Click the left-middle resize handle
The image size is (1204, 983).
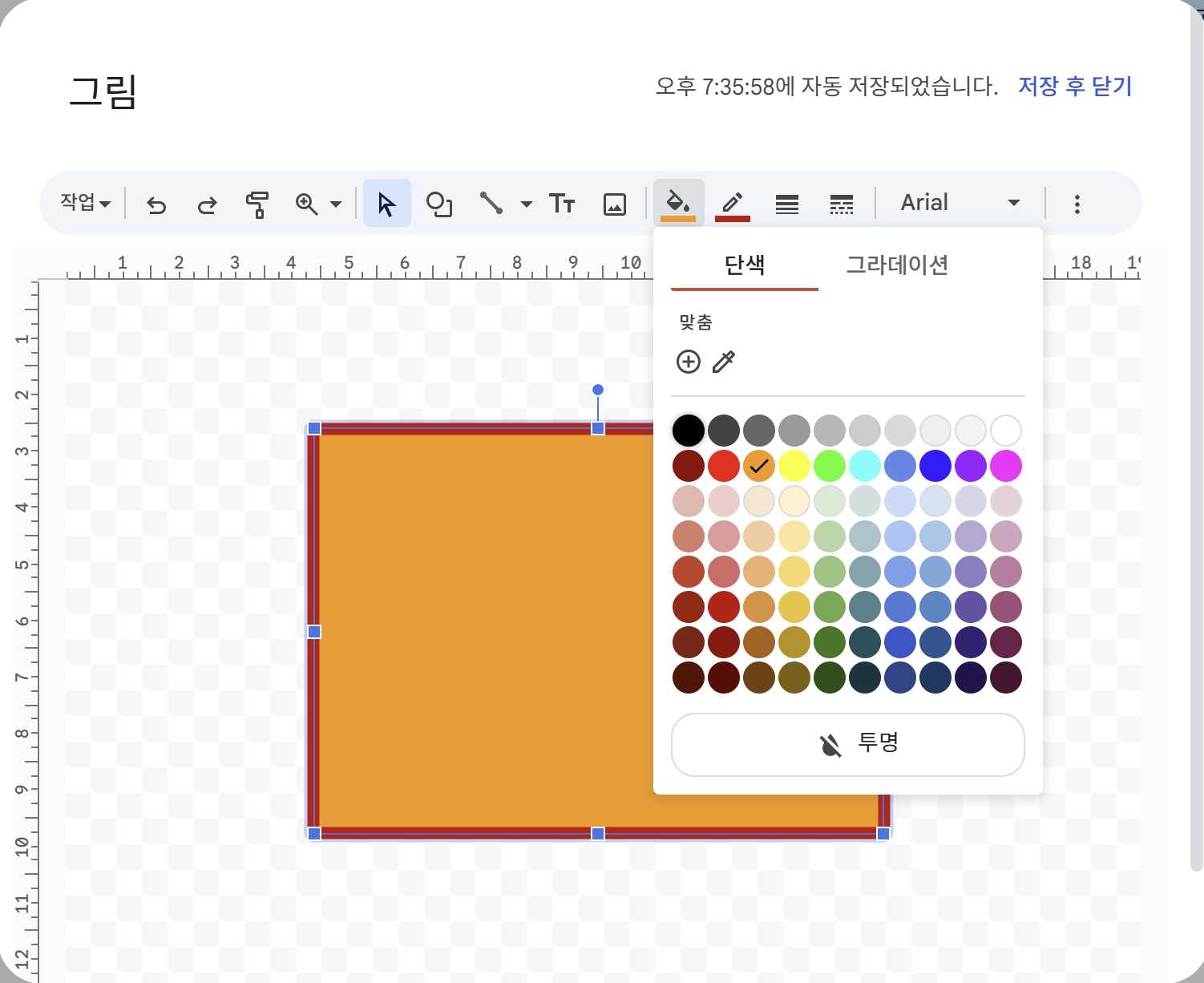pos(314,632)
